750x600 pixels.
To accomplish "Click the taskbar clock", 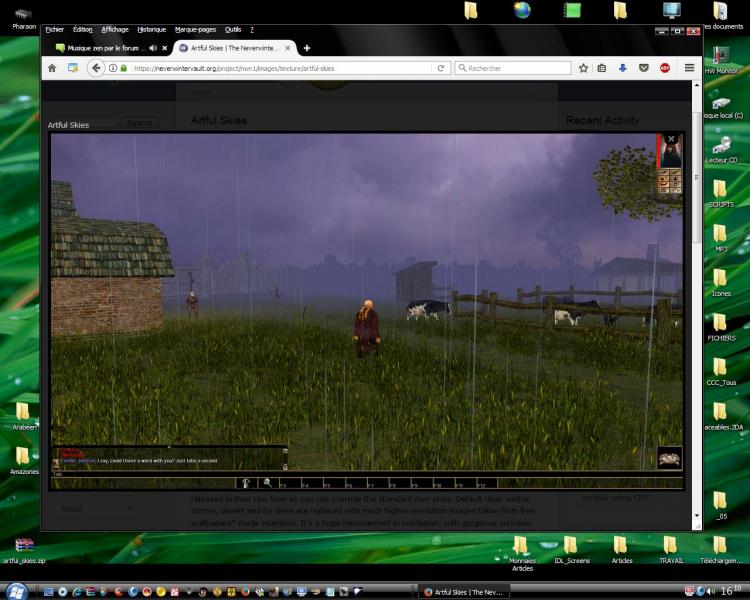I will [730, 591].
